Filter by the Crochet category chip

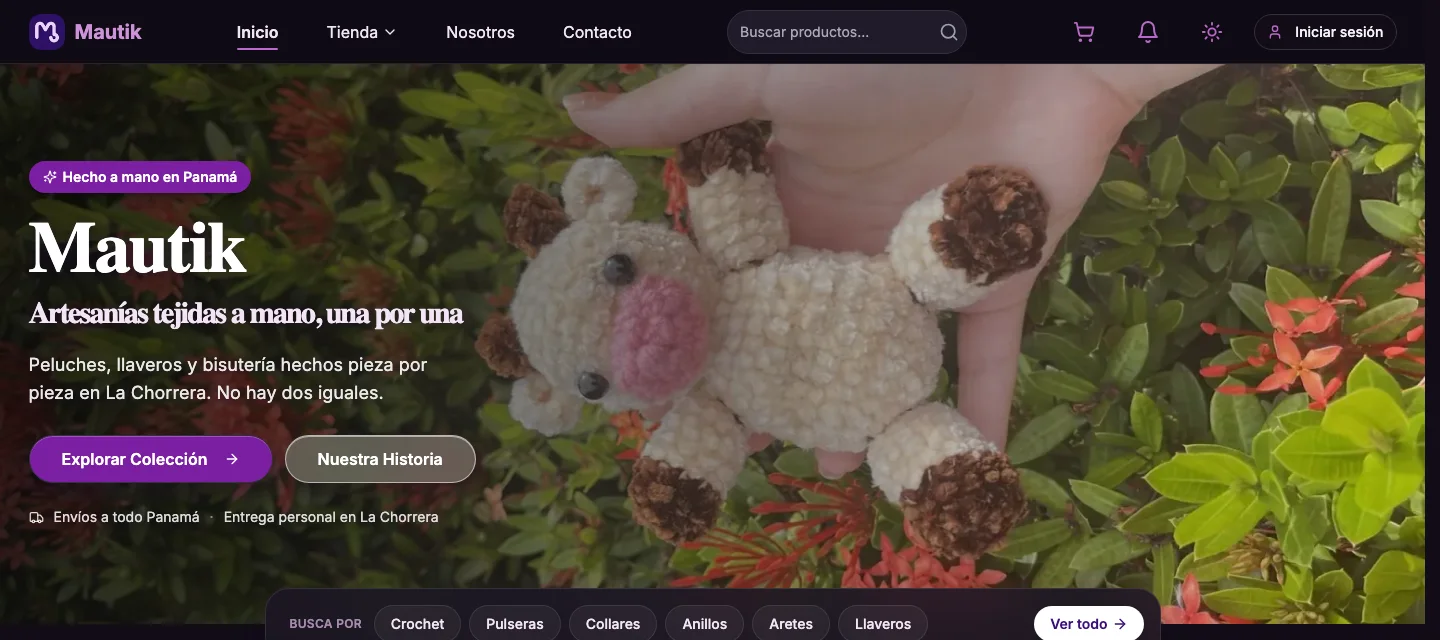(417, 624)
